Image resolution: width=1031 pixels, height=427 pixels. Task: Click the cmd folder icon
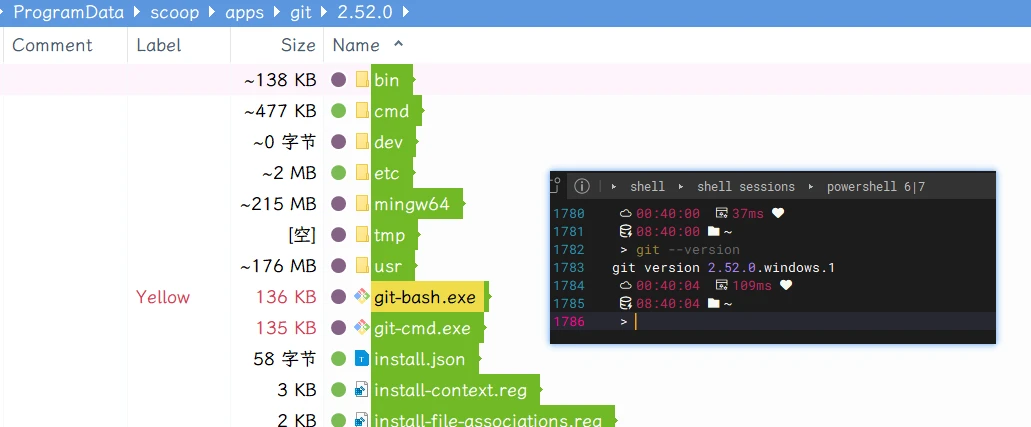pyautogui.click(x=362, y=111)
